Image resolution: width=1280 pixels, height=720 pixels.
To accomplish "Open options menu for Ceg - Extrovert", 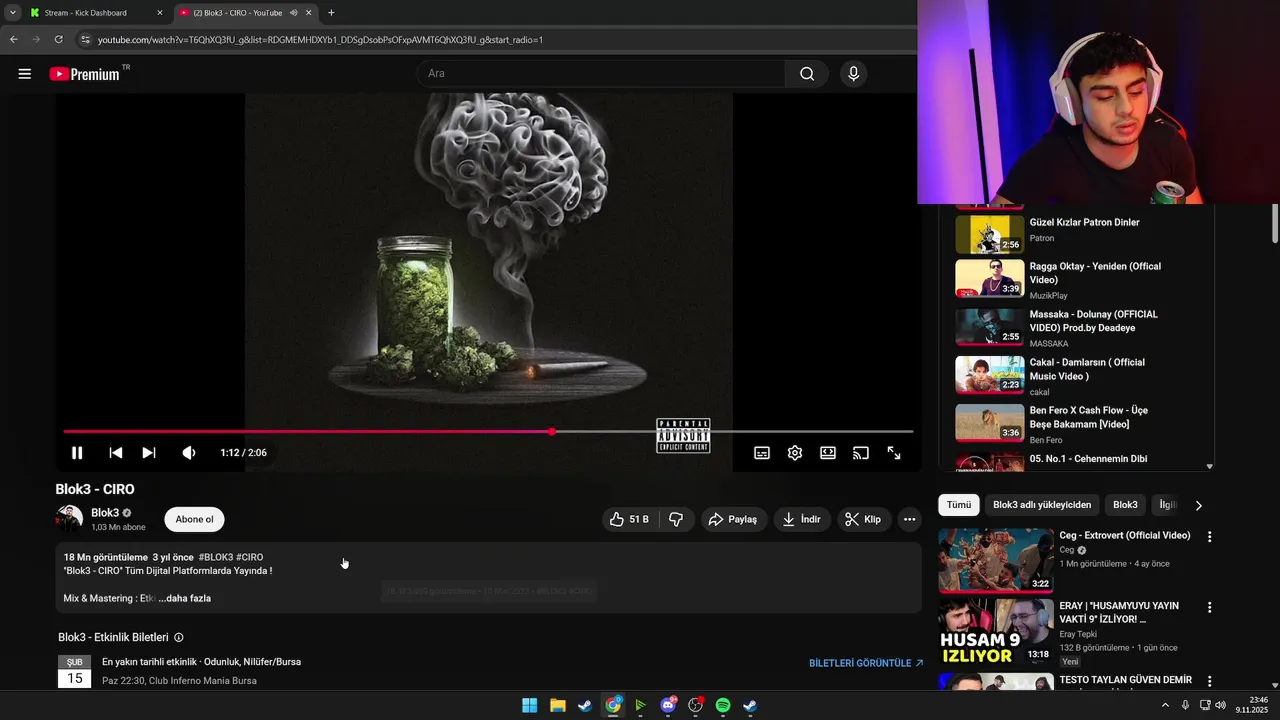I will click(x=1209, y=537).
